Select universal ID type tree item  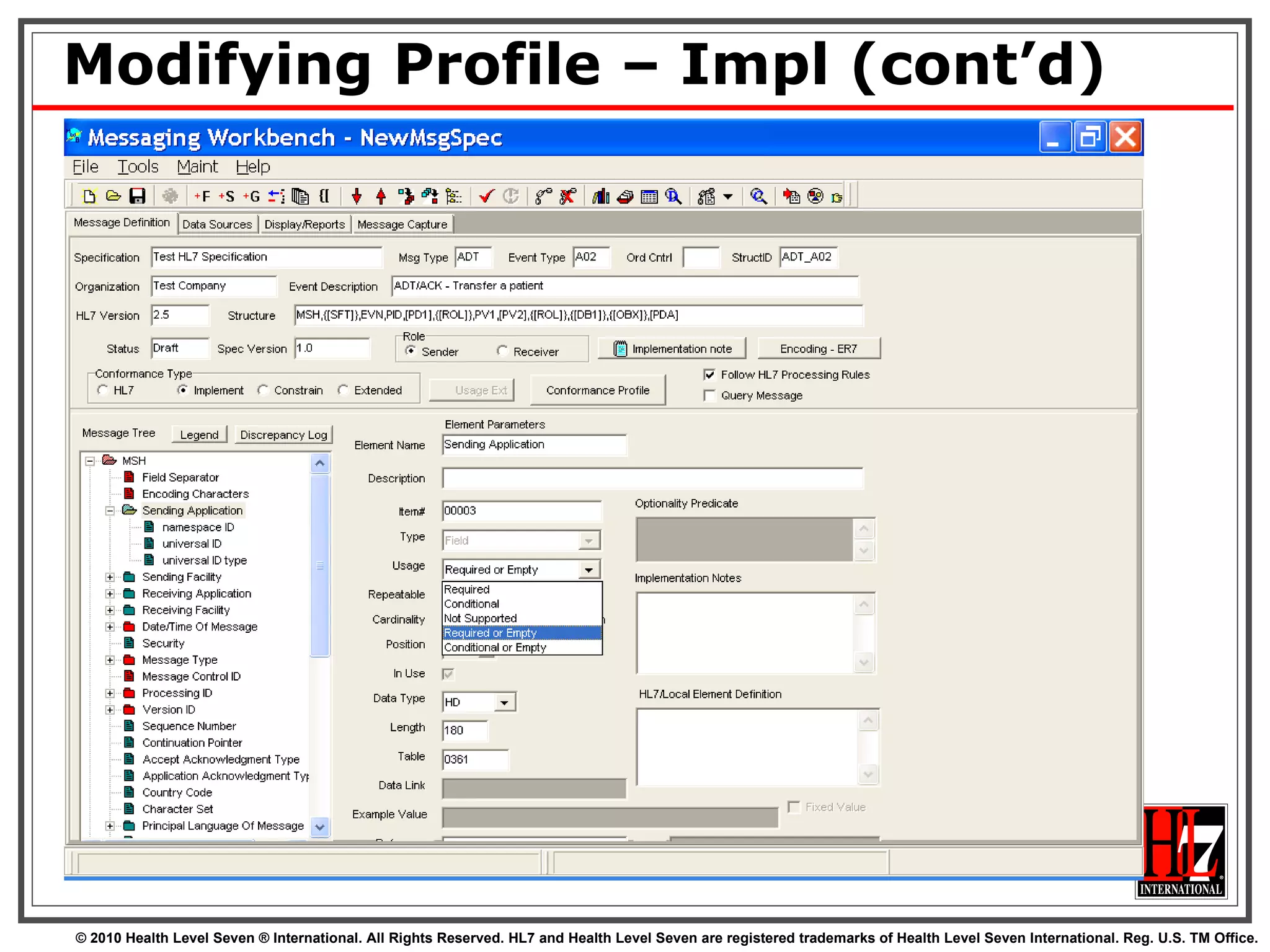(204, 560)
